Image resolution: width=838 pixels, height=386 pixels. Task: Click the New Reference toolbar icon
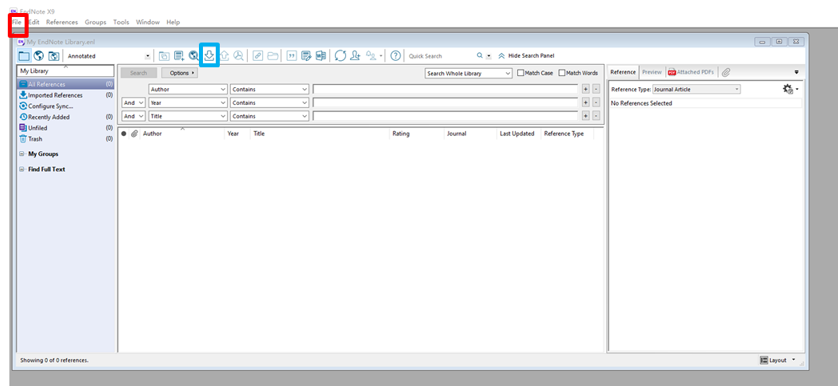179,56
